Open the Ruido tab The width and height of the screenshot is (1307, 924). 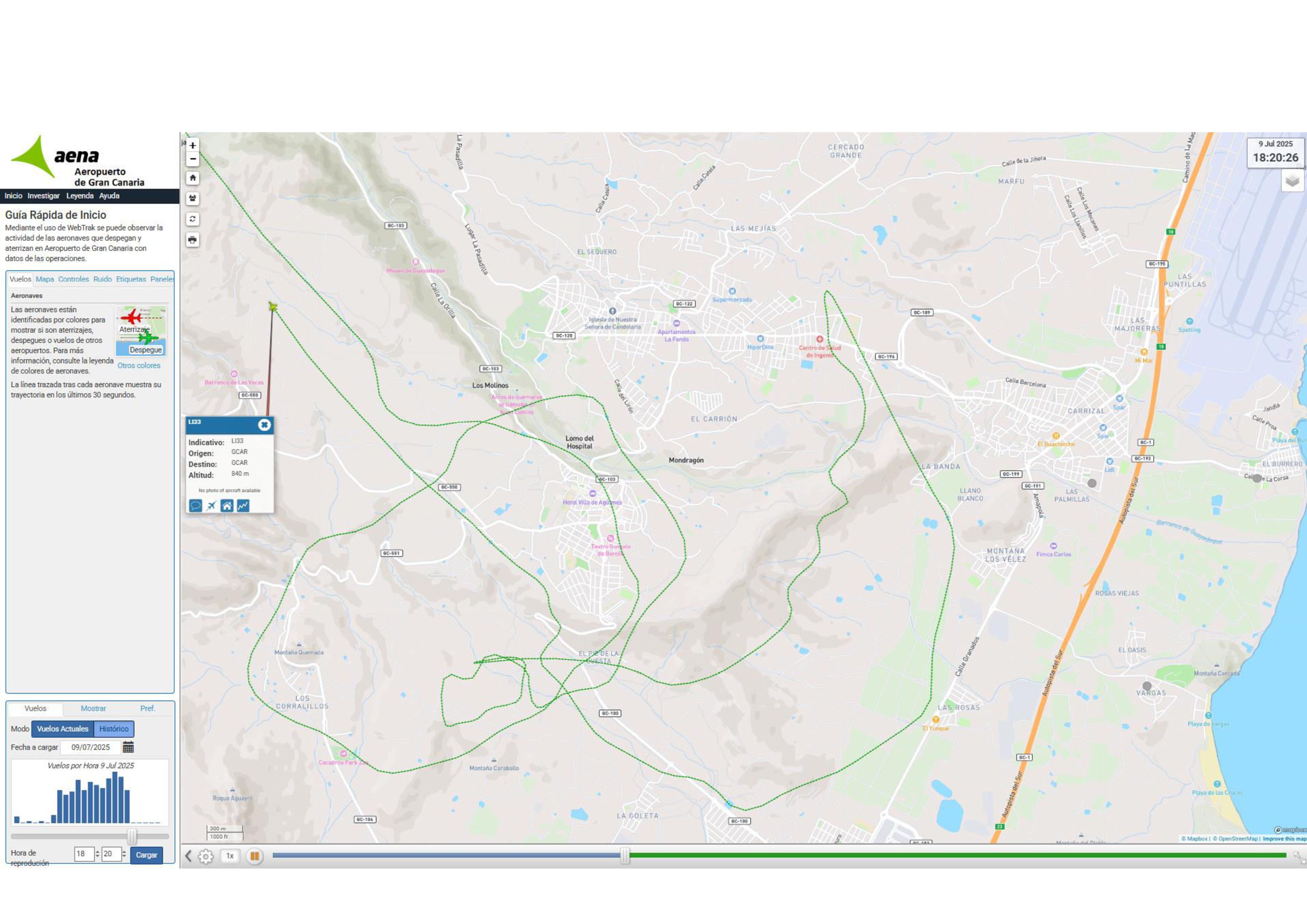coord(102,279)
